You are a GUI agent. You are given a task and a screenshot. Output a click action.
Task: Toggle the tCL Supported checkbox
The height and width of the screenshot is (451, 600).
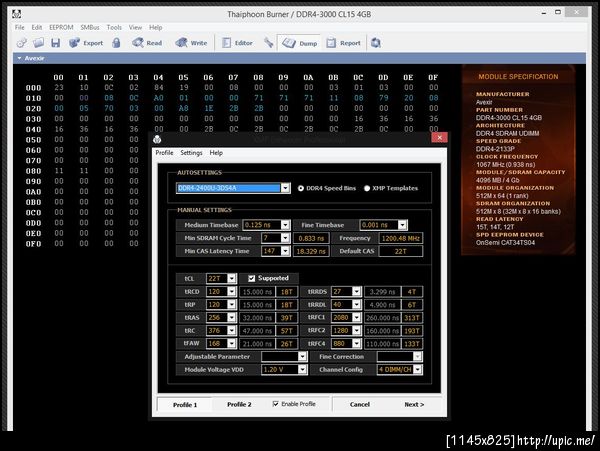(x=251, y=278)
